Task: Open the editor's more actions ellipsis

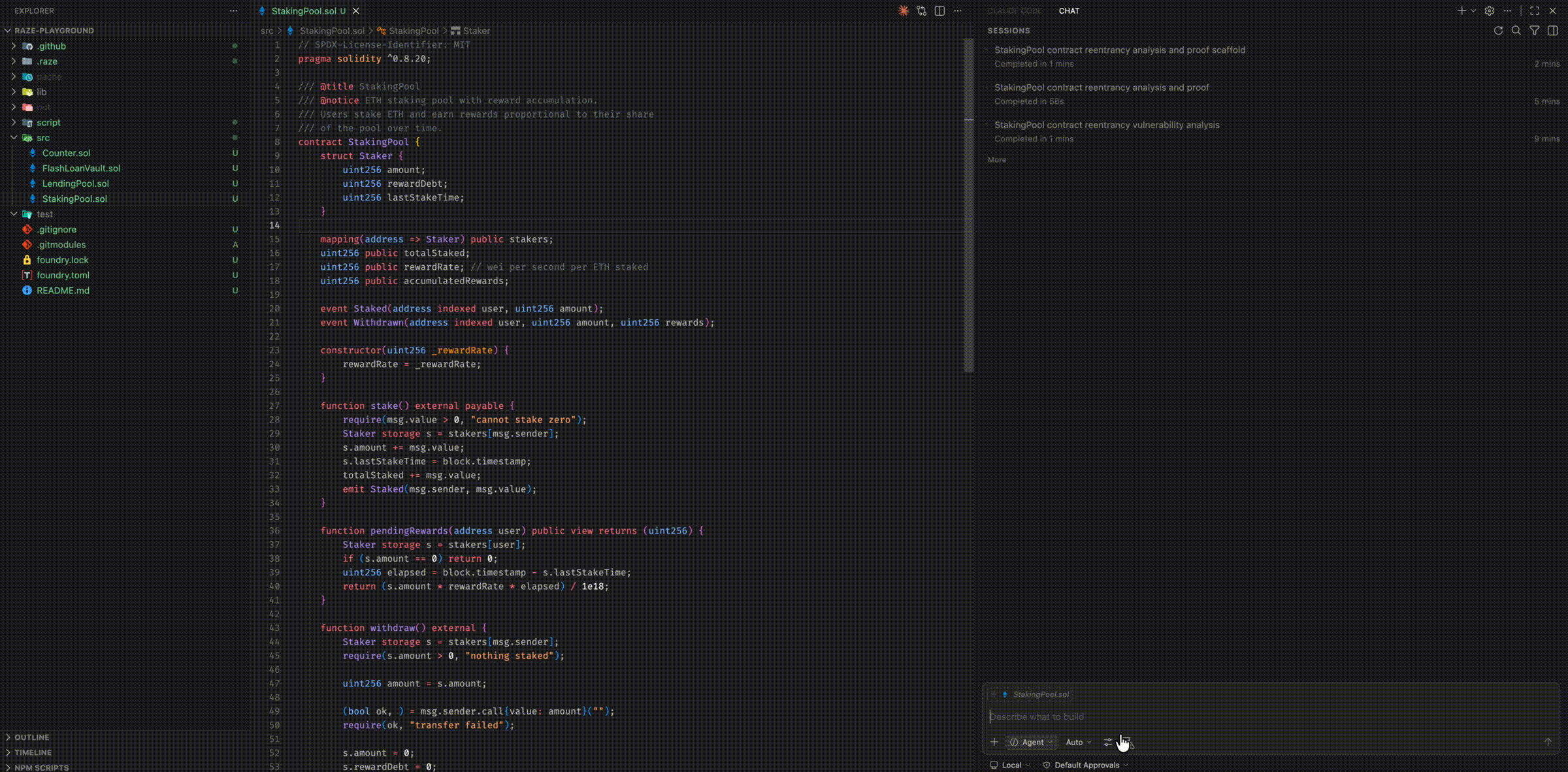Action: (958, 11)
